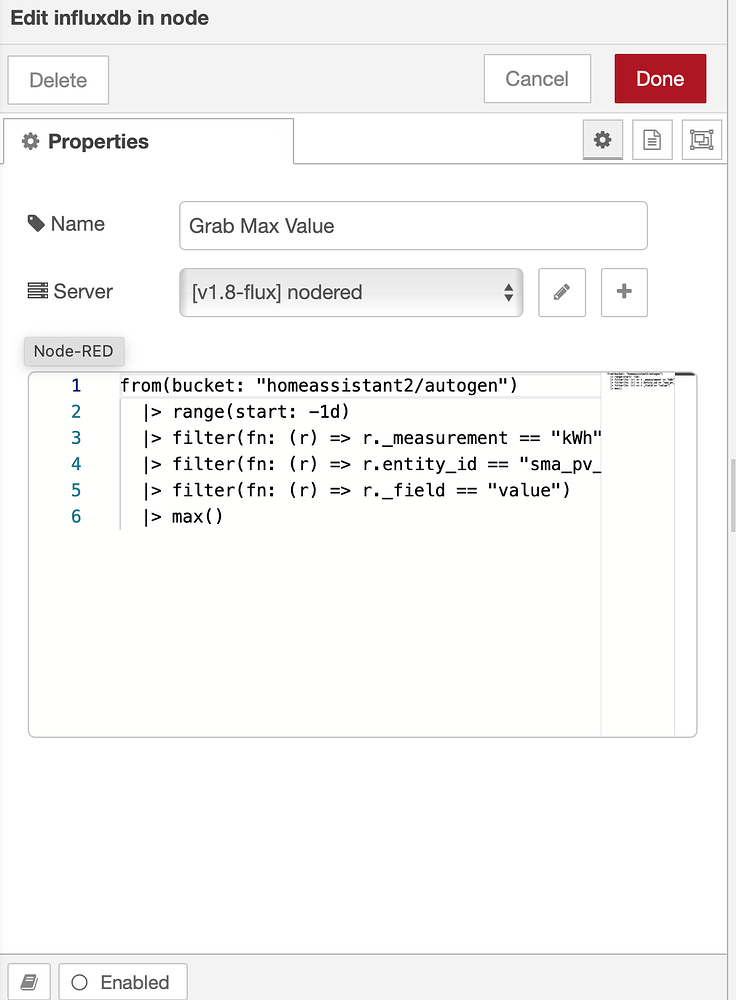Screen dimensions: 736x1000
Task: Edit the selected server with the pencil icon
Action: (561, 292)
